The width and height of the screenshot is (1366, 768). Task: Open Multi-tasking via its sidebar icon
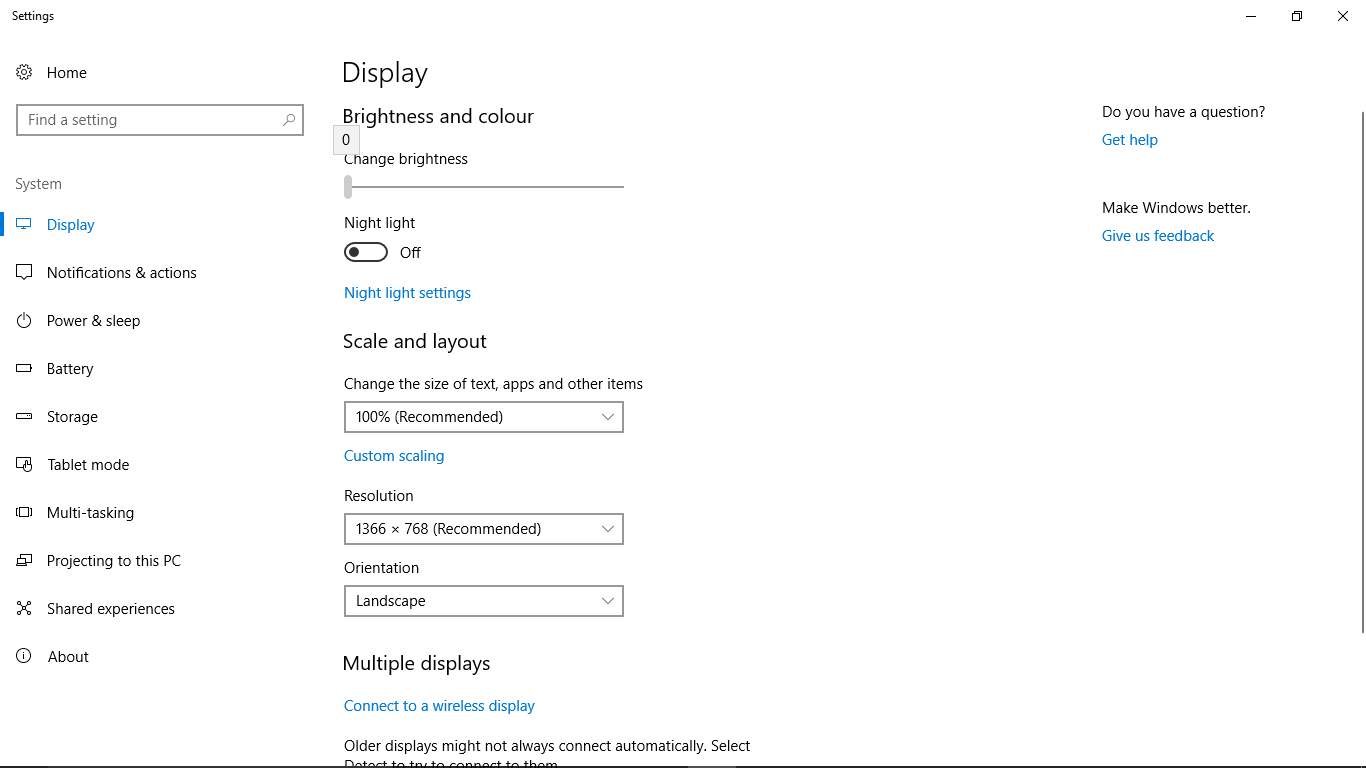24,512
